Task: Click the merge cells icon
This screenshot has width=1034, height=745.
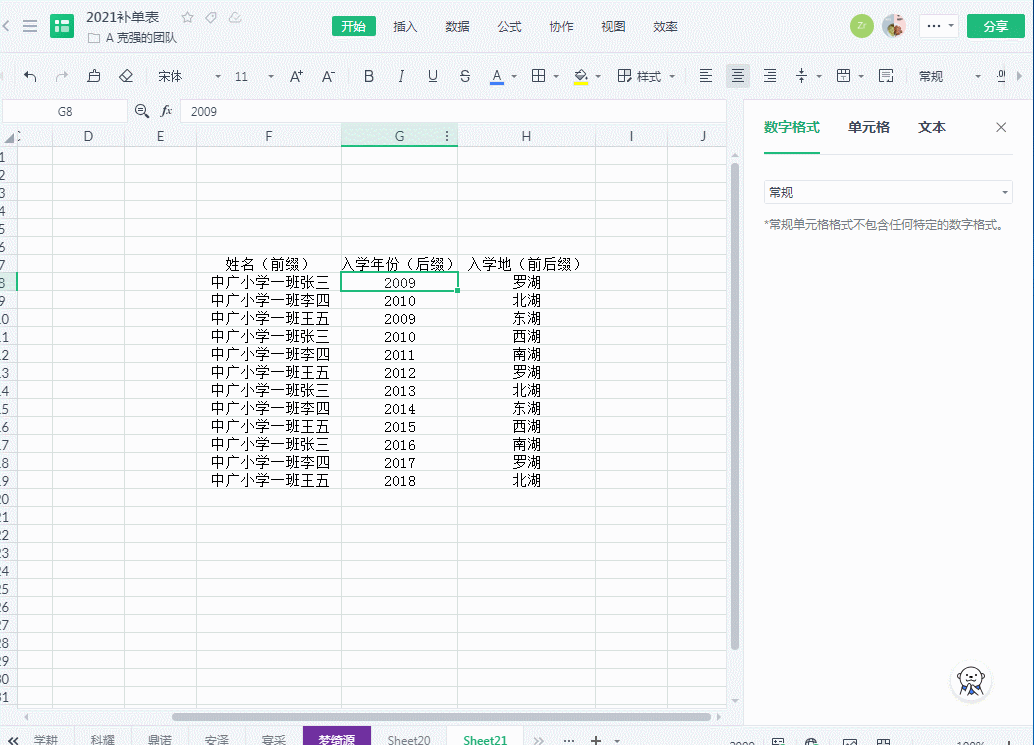Action: [843, 76]
